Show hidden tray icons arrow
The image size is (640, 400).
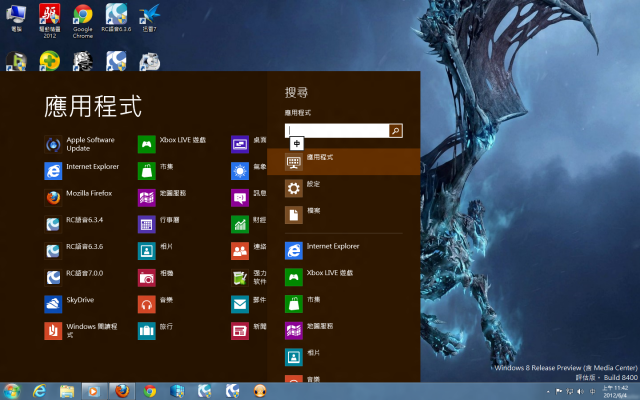click(548, 391)
